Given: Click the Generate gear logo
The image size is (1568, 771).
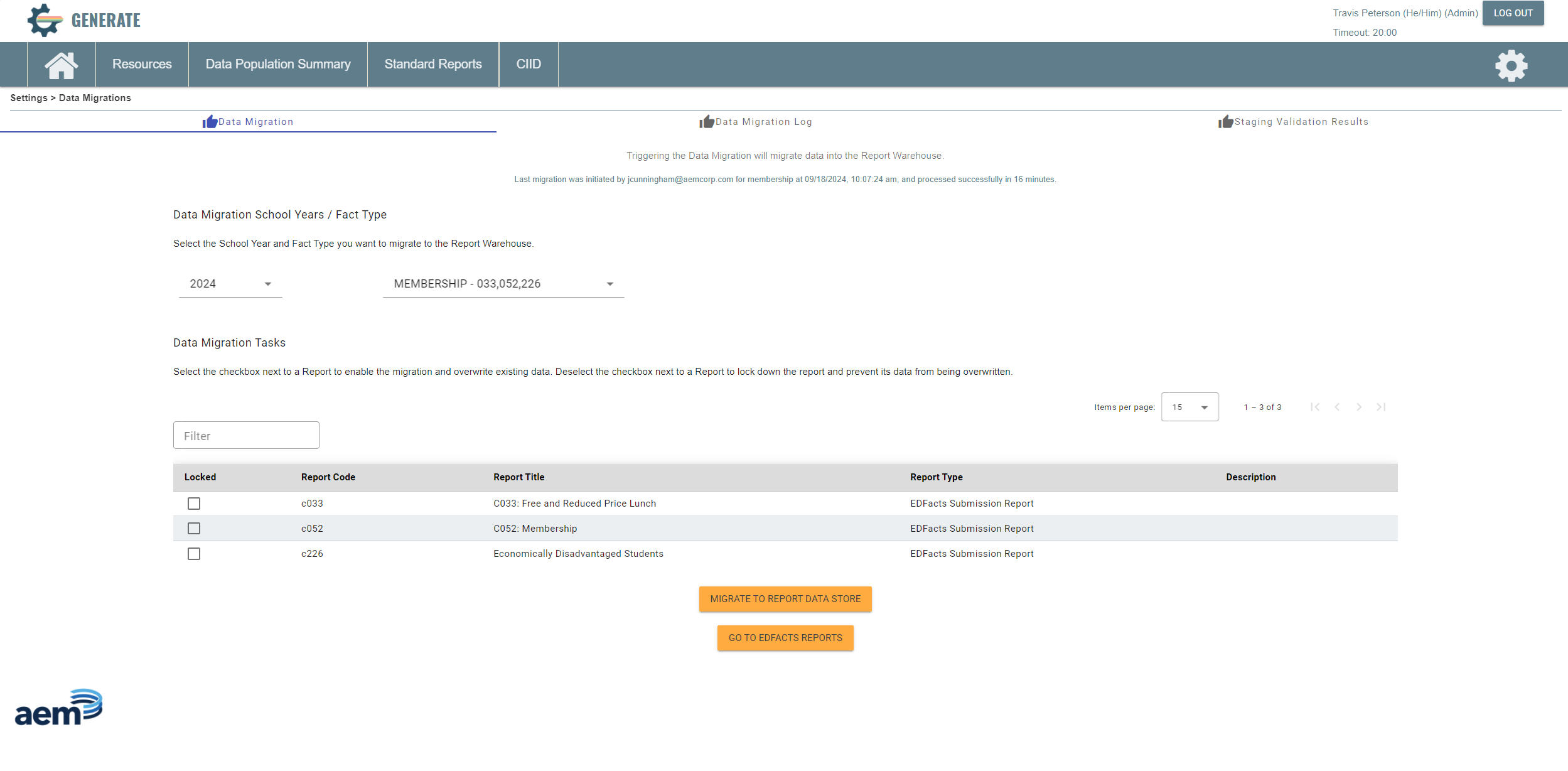Looking at the screenshot, I should [x=45, y=20].
